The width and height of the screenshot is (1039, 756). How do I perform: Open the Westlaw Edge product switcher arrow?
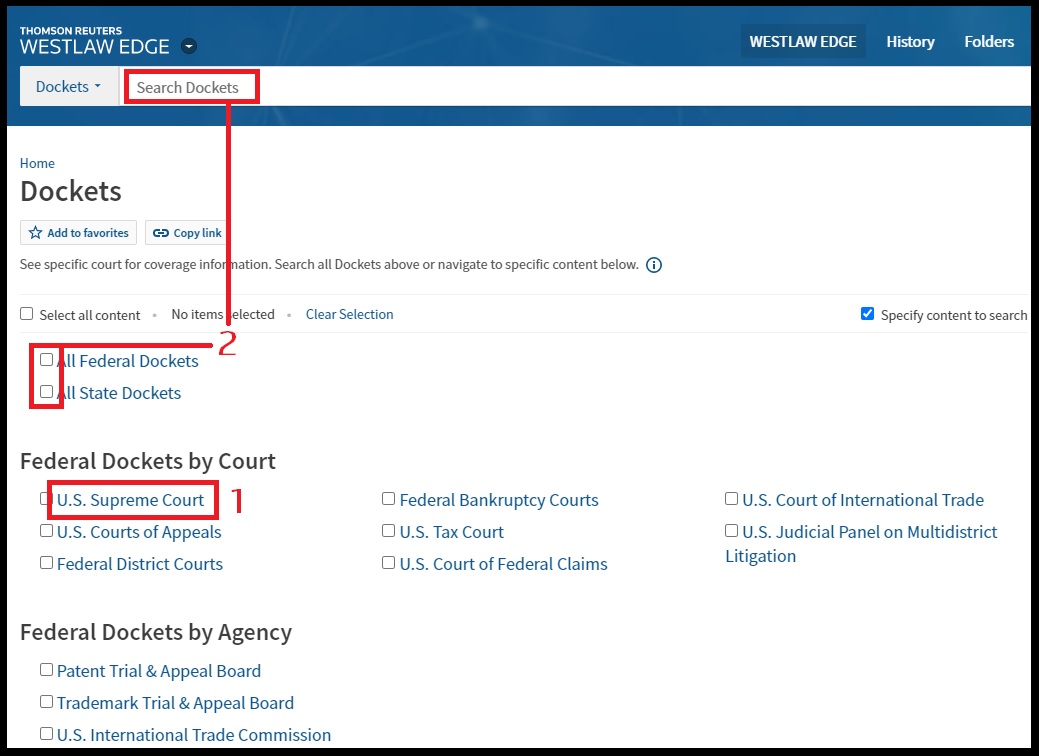[189, 47]
